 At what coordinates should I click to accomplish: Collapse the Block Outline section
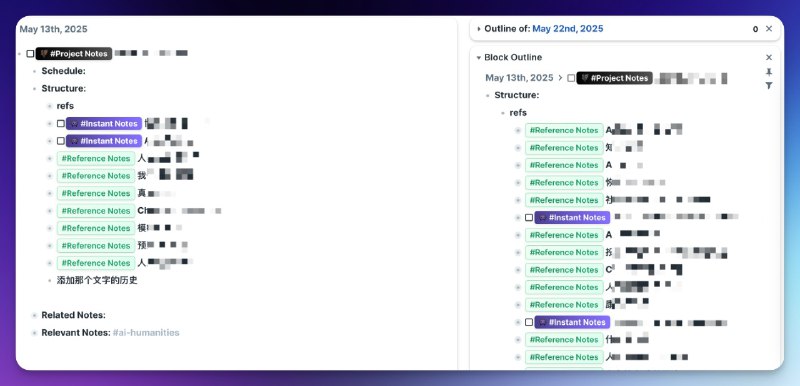479,58
